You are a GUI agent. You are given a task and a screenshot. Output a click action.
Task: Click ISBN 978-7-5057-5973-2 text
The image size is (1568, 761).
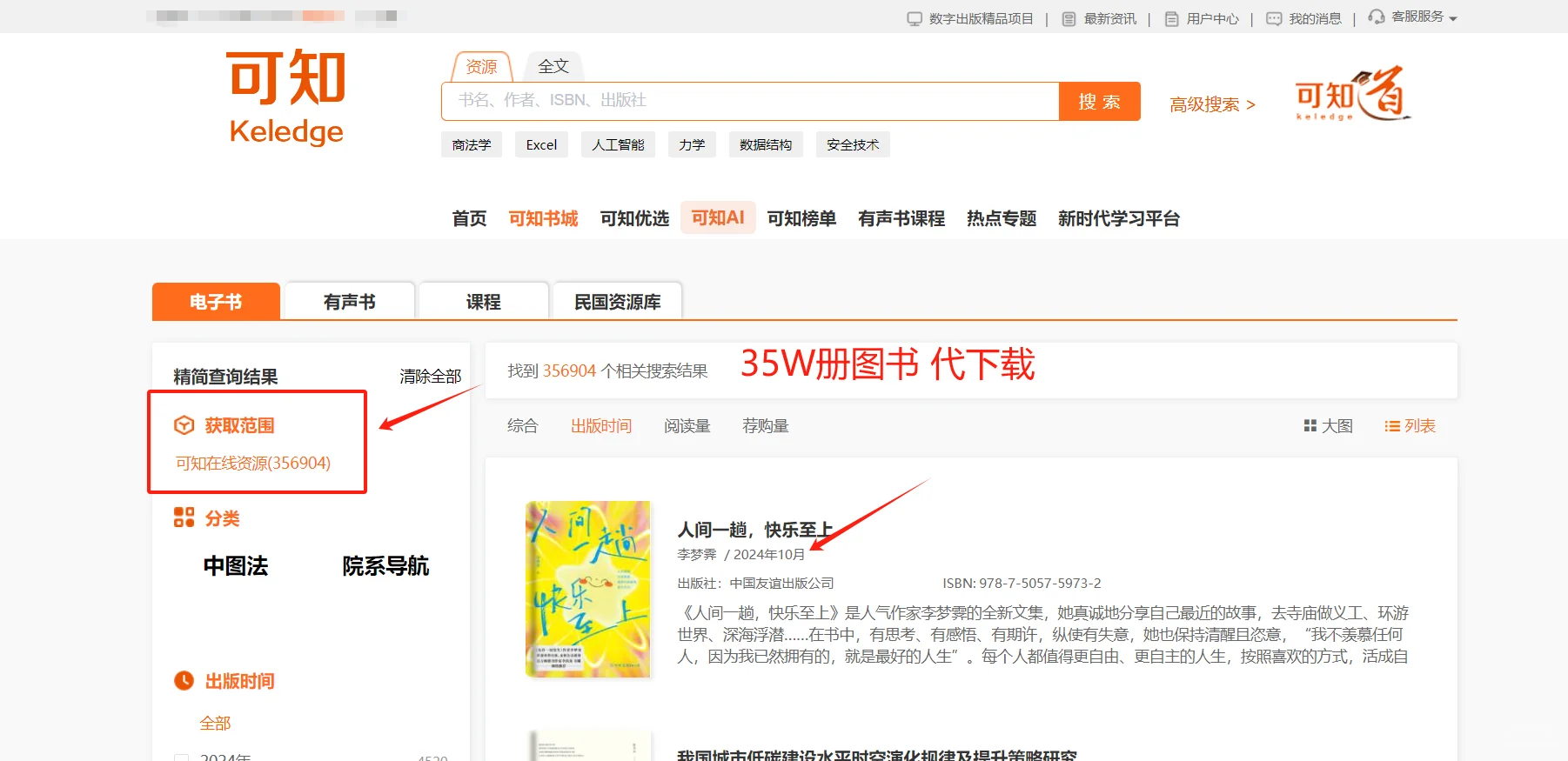pyautogui.click(x=1022, y=583)
